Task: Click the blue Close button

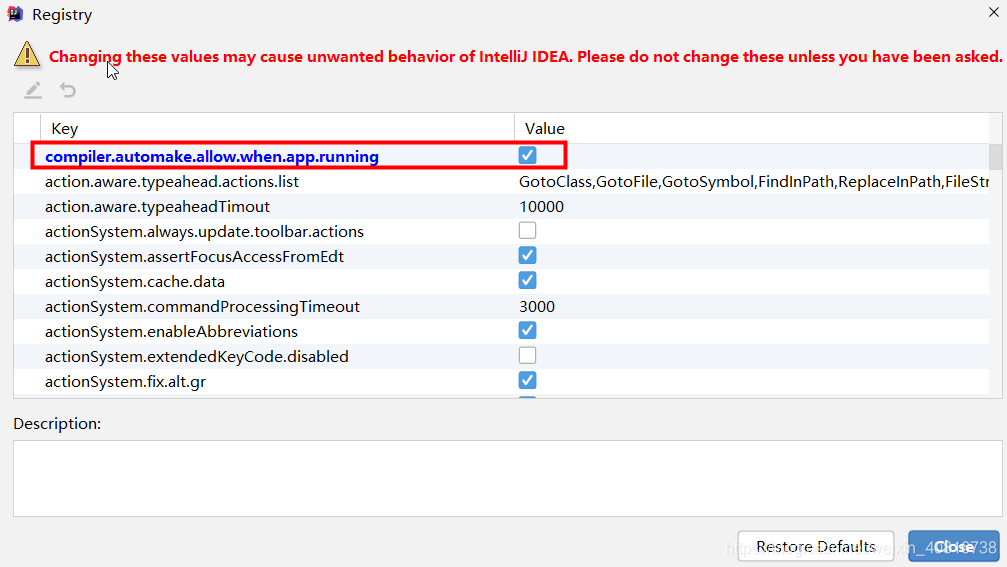Action: tap(954, 546)
